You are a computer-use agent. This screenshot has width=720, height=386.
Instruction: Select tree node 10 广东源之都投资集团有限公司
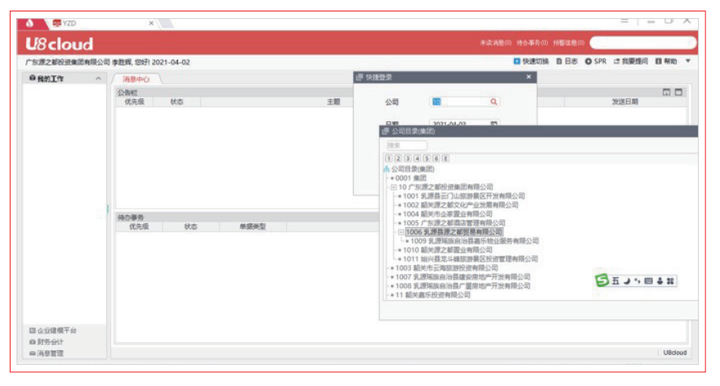tap(445, 187)
